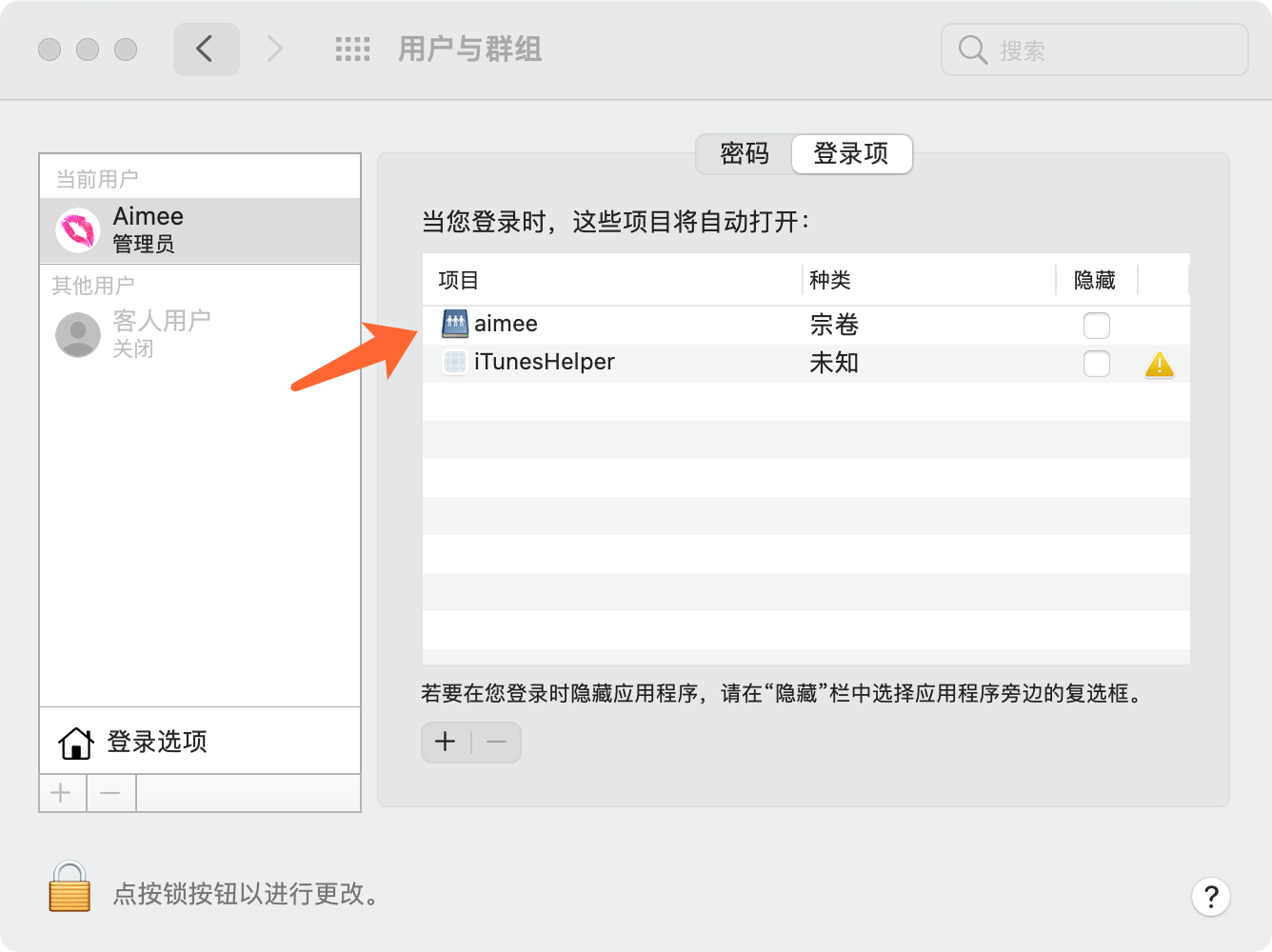Click remove user minus button in sidebar
1272x952 pixels.
coord(110,793)
